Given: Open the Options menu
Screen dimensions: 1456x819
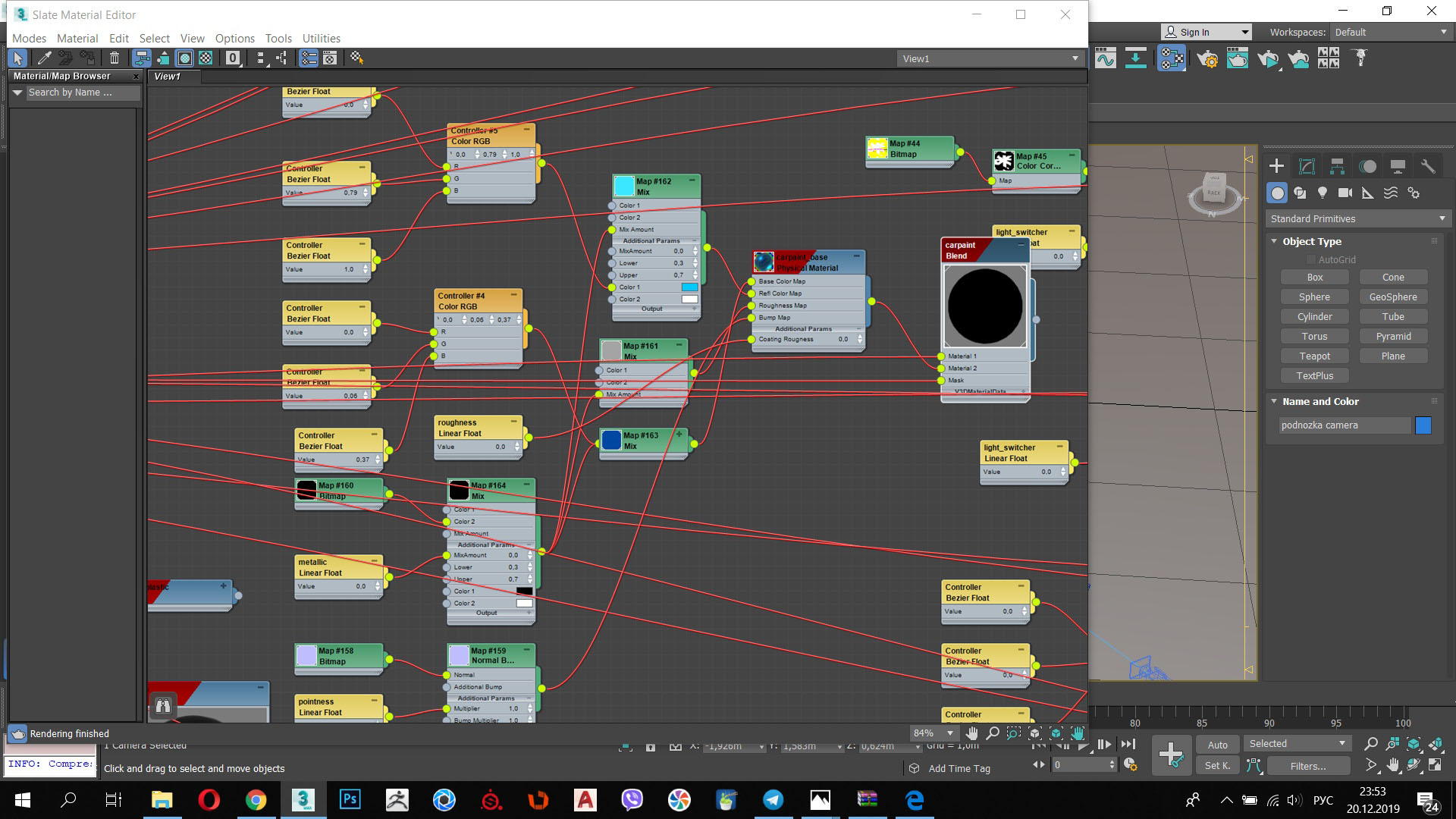Looking at the screenshot, I should [x=235, y=38].
